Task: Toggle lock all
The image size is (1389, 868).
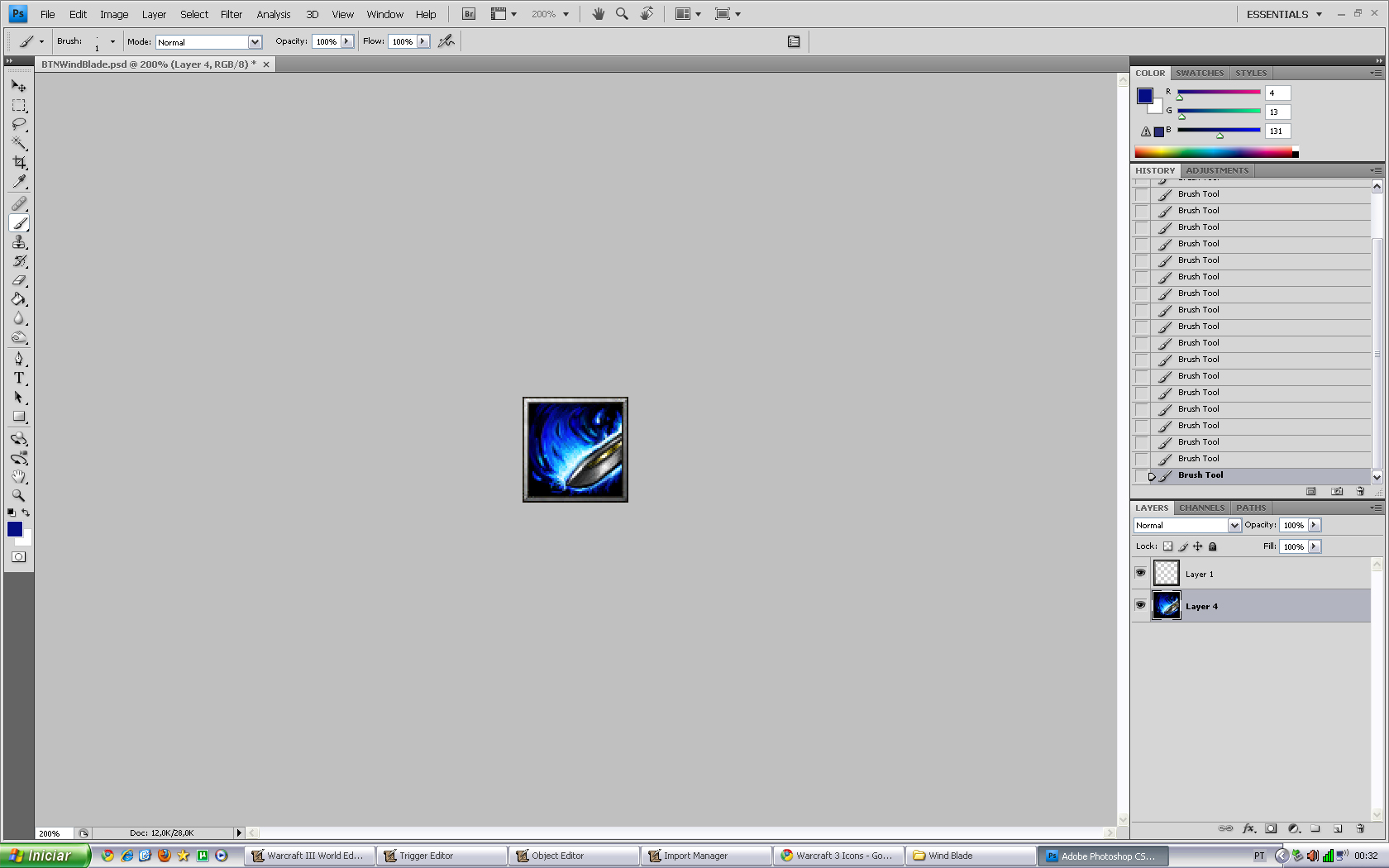Action: (x=1213, y=546)
